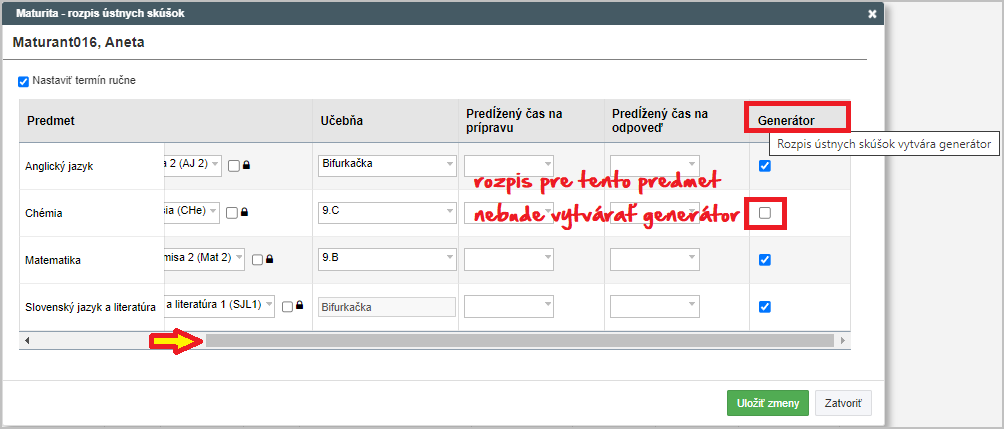Tick lock checkbox beside SJL1 komisia
This screenshot has height=429, width=1004.
tap(287, 307)
